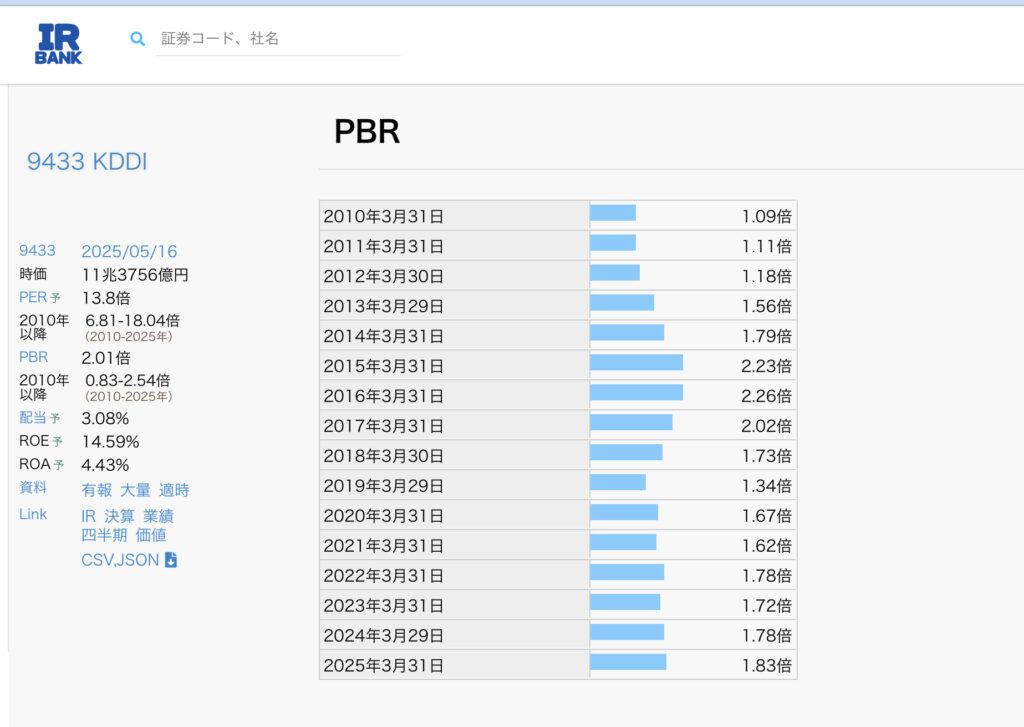
Task: Click the 1.83倍 PBR value
Action: pos(766,666)
